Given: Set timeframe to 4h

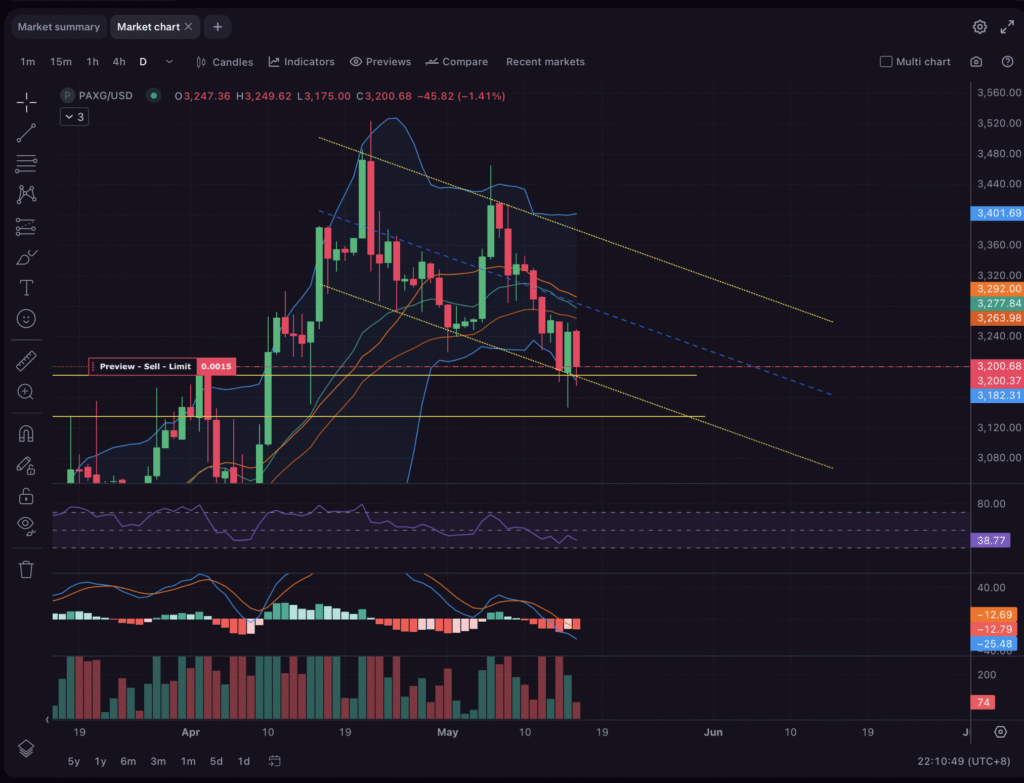Looking at the screenshot, I should [x=119, y=61].
